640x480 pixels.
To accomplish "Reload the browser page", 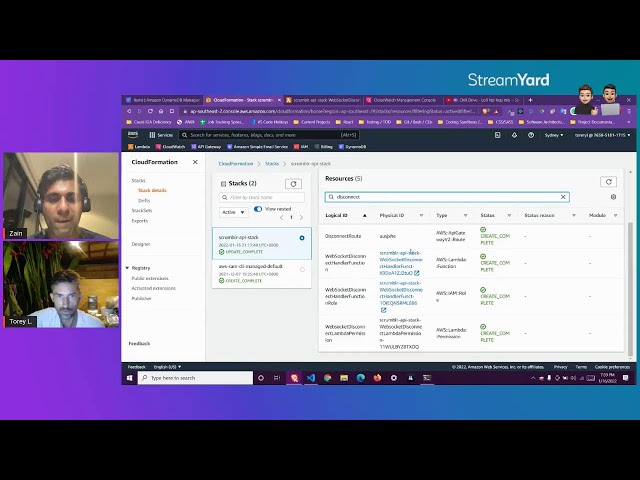I will coord(150,111).
